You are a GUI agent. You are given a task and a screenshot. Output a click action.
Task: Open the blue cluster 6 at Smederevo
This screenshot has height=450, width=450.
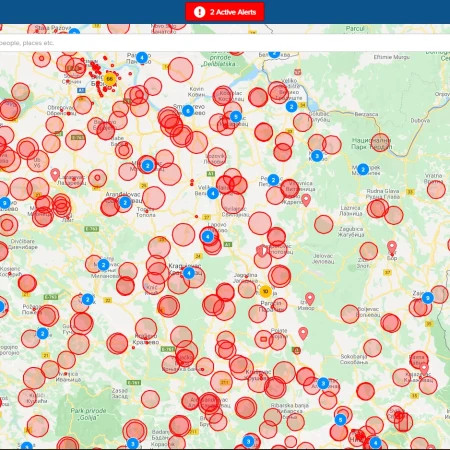coord(188,111)
